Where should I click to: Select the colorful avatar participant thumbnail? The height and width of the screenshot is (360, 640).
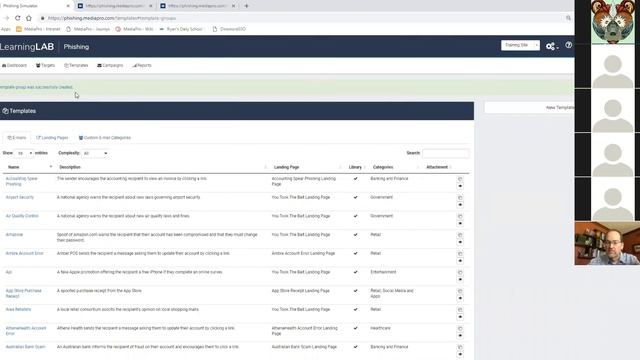[x=613, y=22]
